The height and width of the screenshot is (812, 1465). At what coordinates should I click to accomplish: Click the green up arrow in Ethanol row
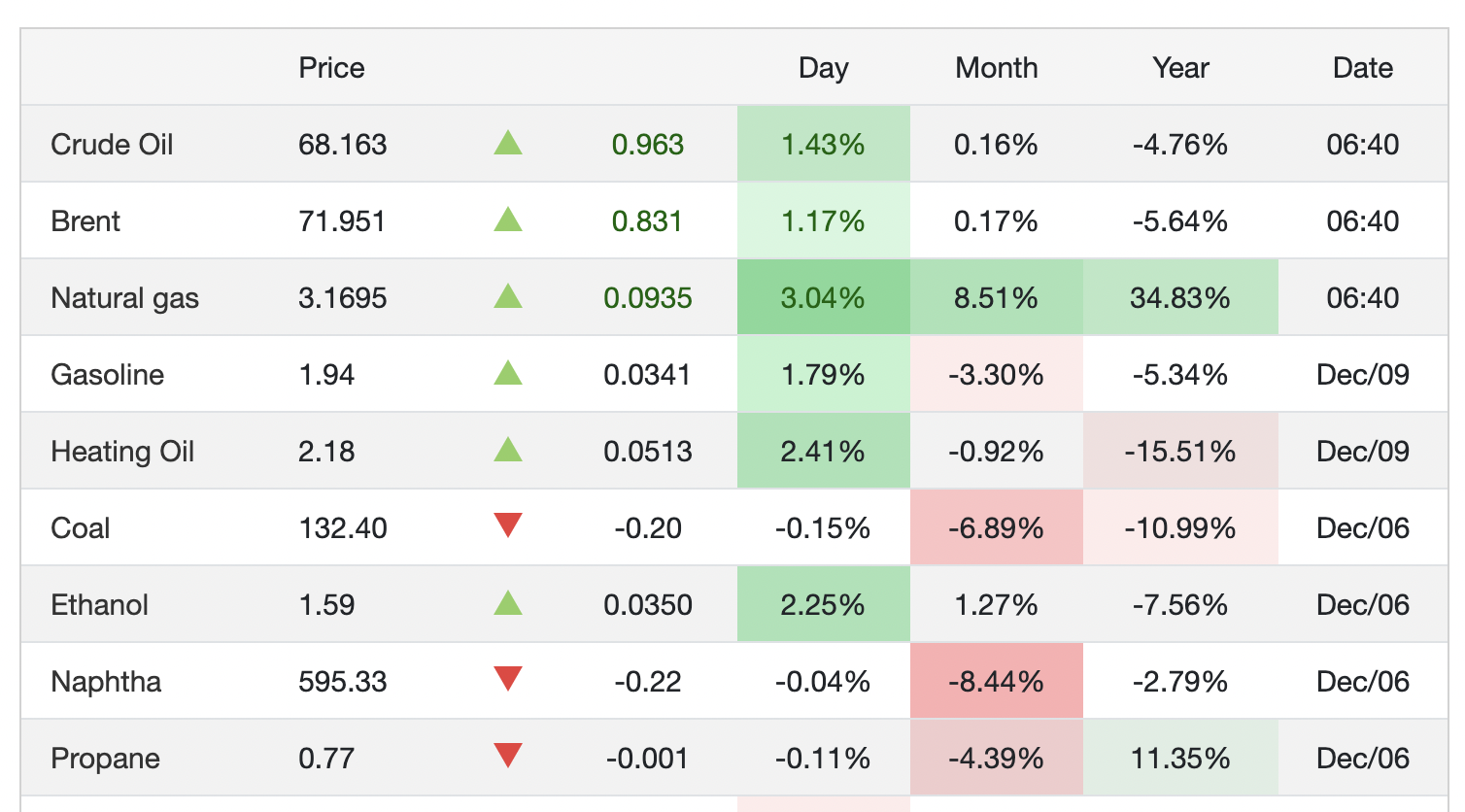coord(508,603)
